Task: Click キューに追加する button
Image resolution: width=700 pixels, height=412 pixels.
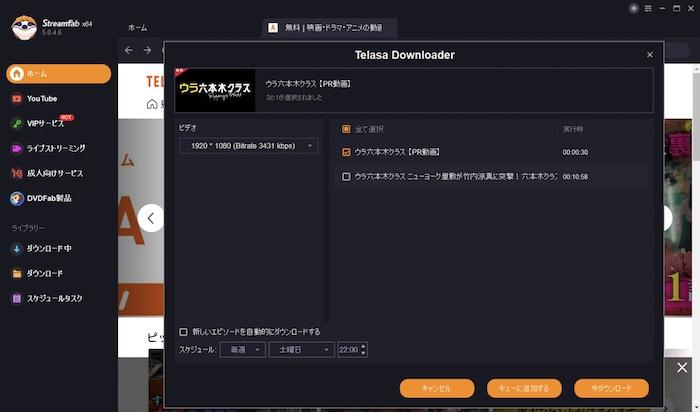Action: pos(524,388)
